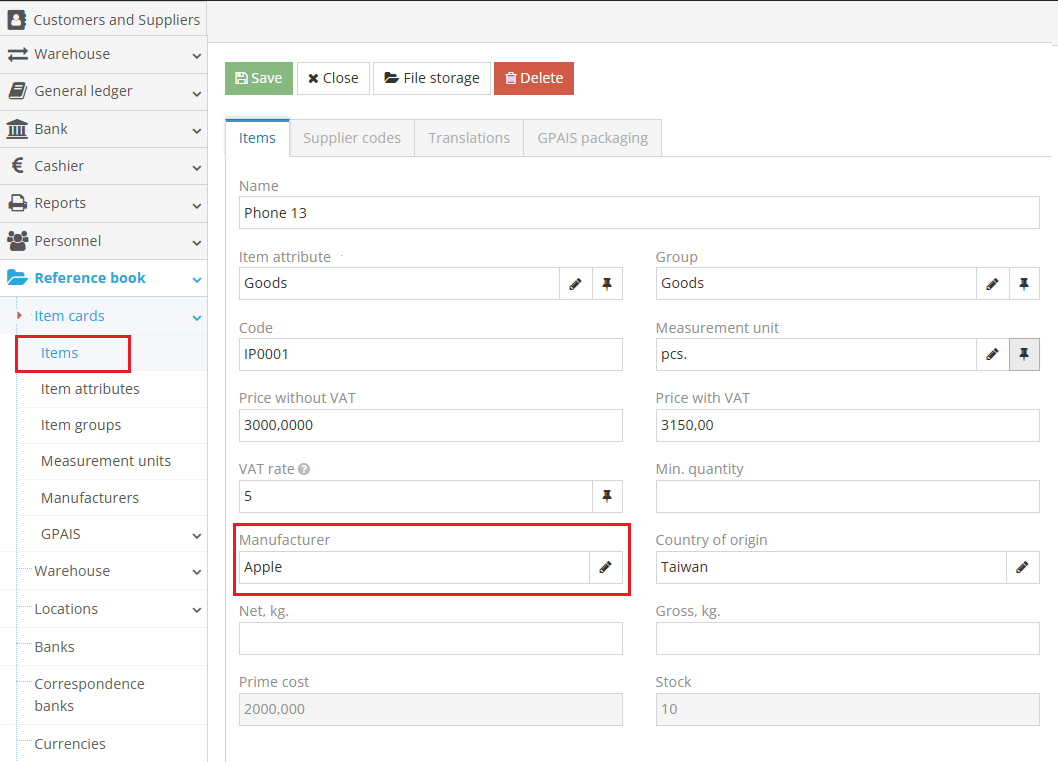Image resolution: width=1058 pixels, height=762 pixels.
Task: Click the Bank icon in the sidebar
Action: (14, 129)
